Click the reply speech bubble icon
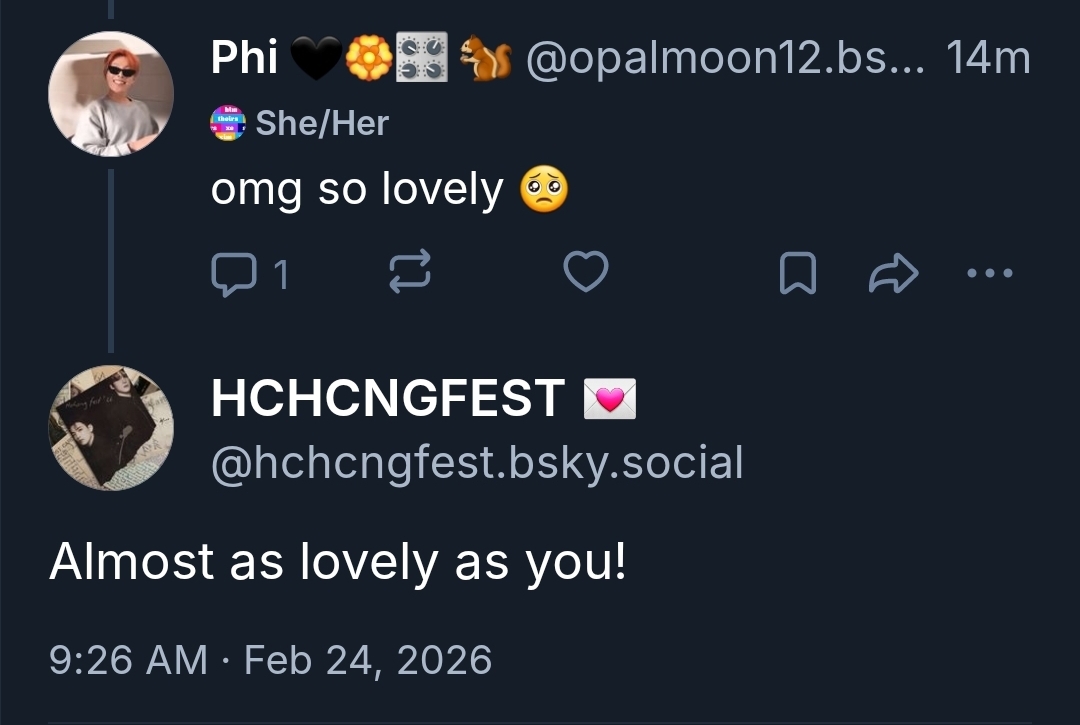 pyautogui.click(x=232, y=272)
